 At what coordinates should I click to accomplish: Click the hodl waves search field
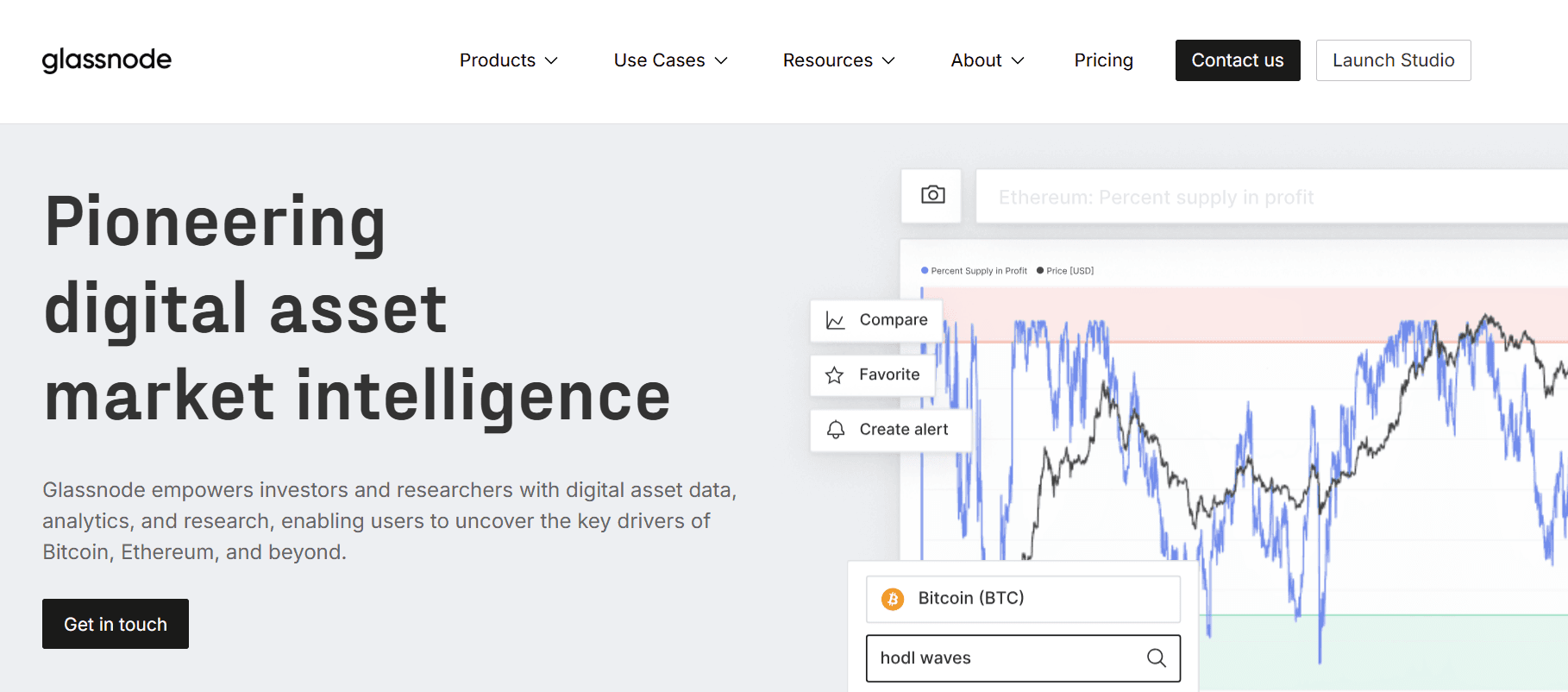click(1023, 658)
